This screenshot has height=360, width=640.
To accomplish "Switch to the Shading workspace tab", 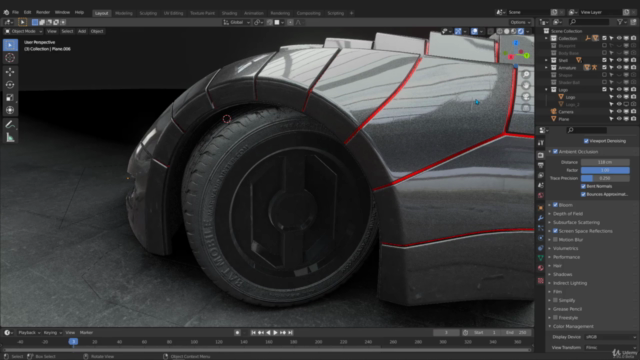I will click(229, 13).
